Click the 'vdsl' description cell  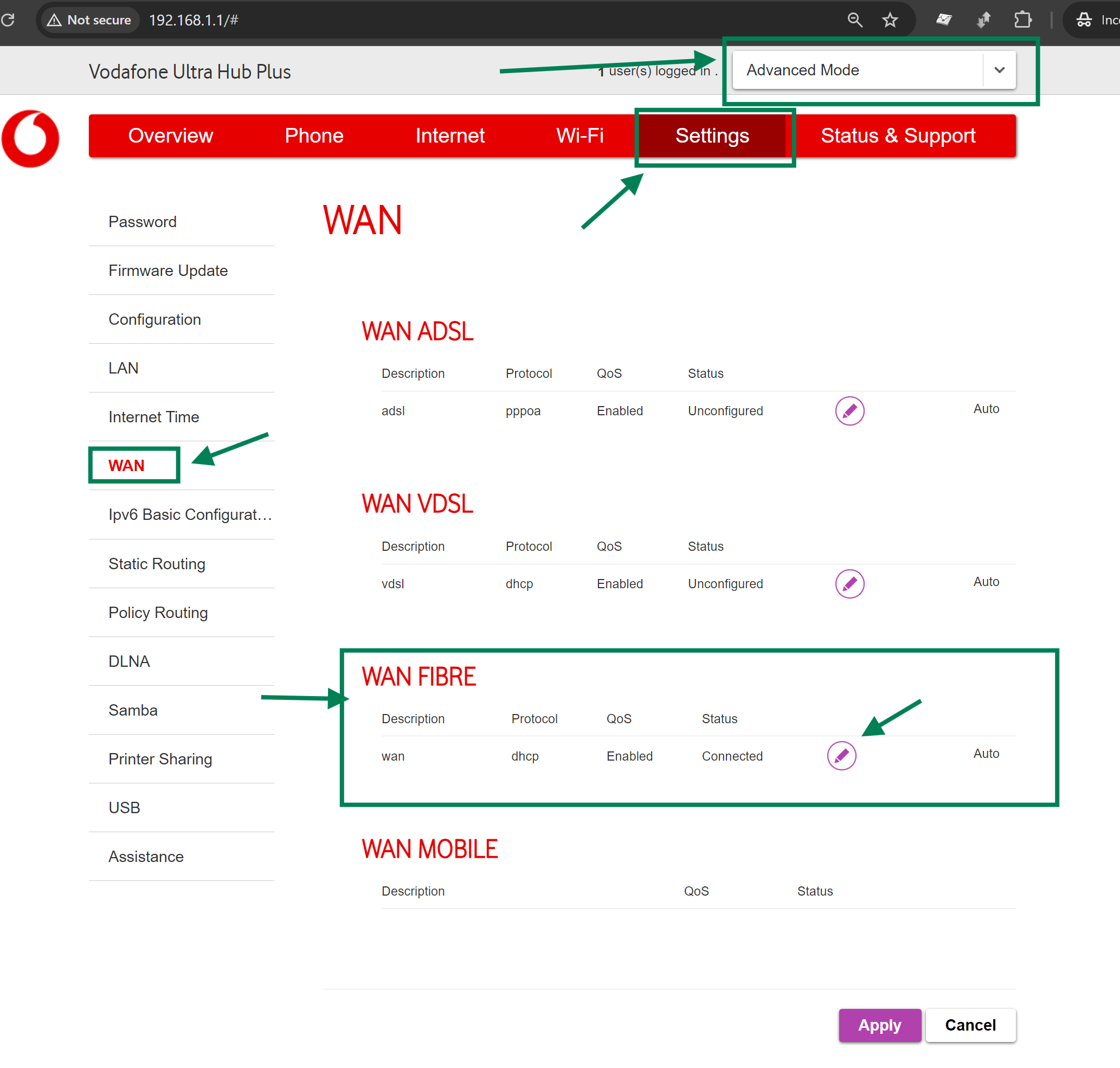[x=393, y=584]
